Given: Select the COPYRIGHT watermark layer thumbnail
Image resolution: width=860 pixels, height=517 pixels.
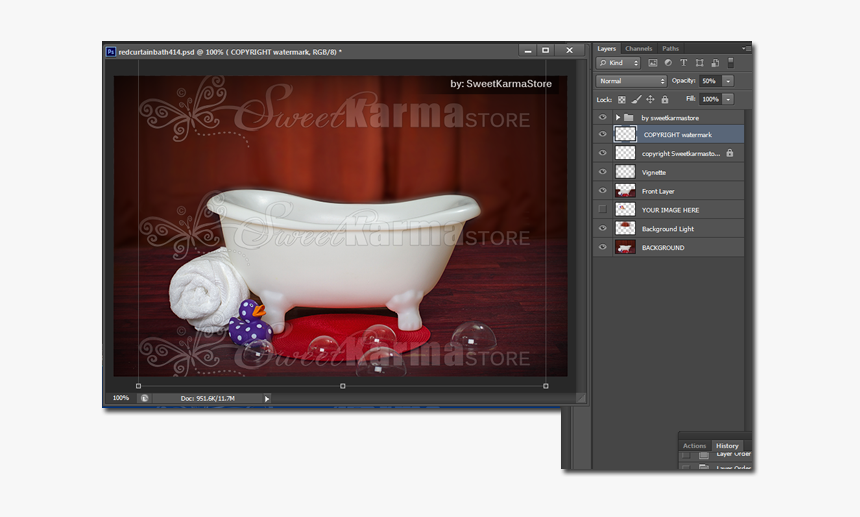Looking at the screenshot, I should pyautogui.click(x=625, y=134).
